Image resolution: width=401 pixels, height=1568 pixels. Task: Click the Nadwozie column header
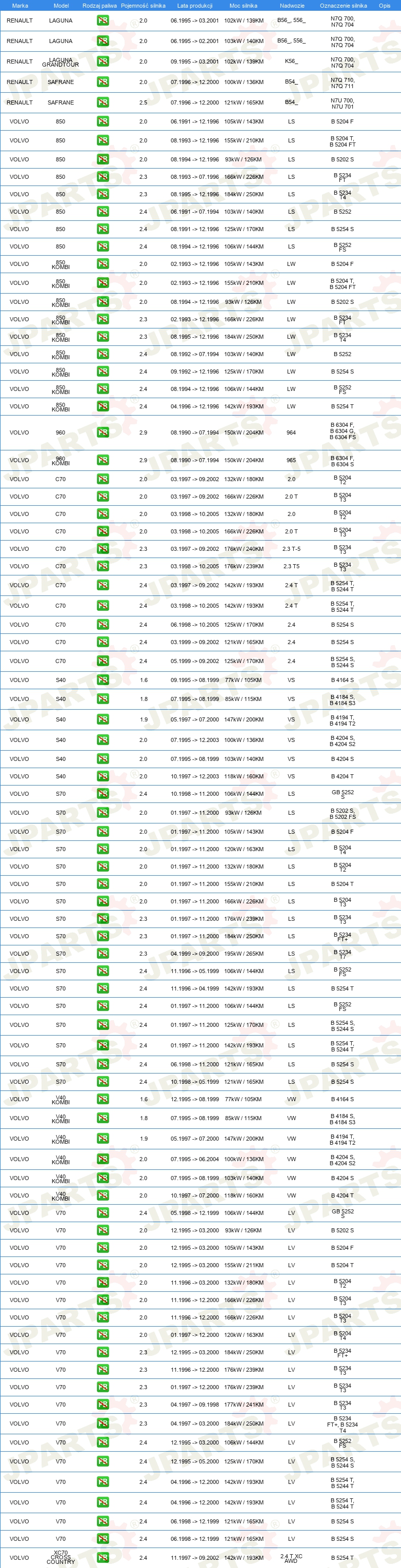(x=292, y=6)
